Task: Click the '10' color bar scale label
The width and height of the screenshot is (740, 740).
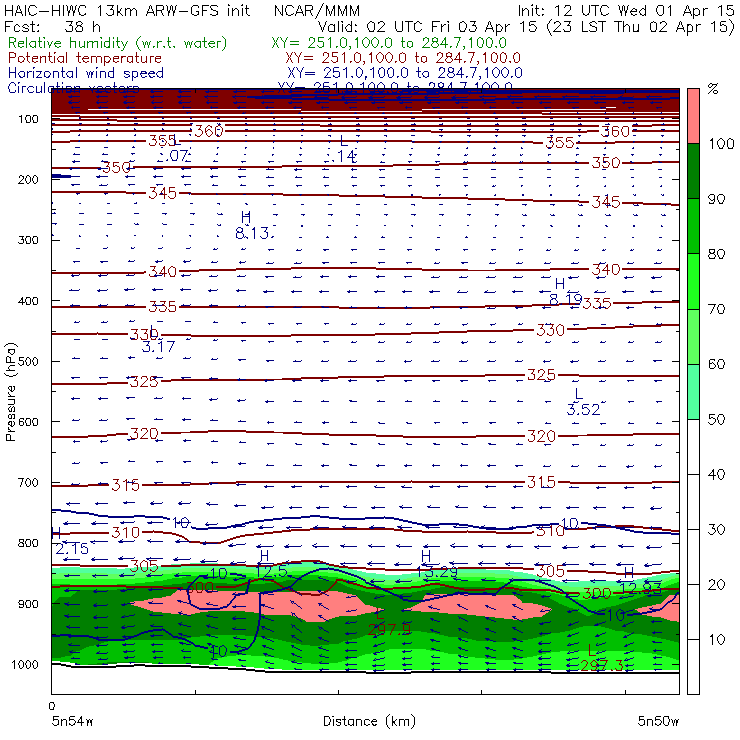Action: 716,640
